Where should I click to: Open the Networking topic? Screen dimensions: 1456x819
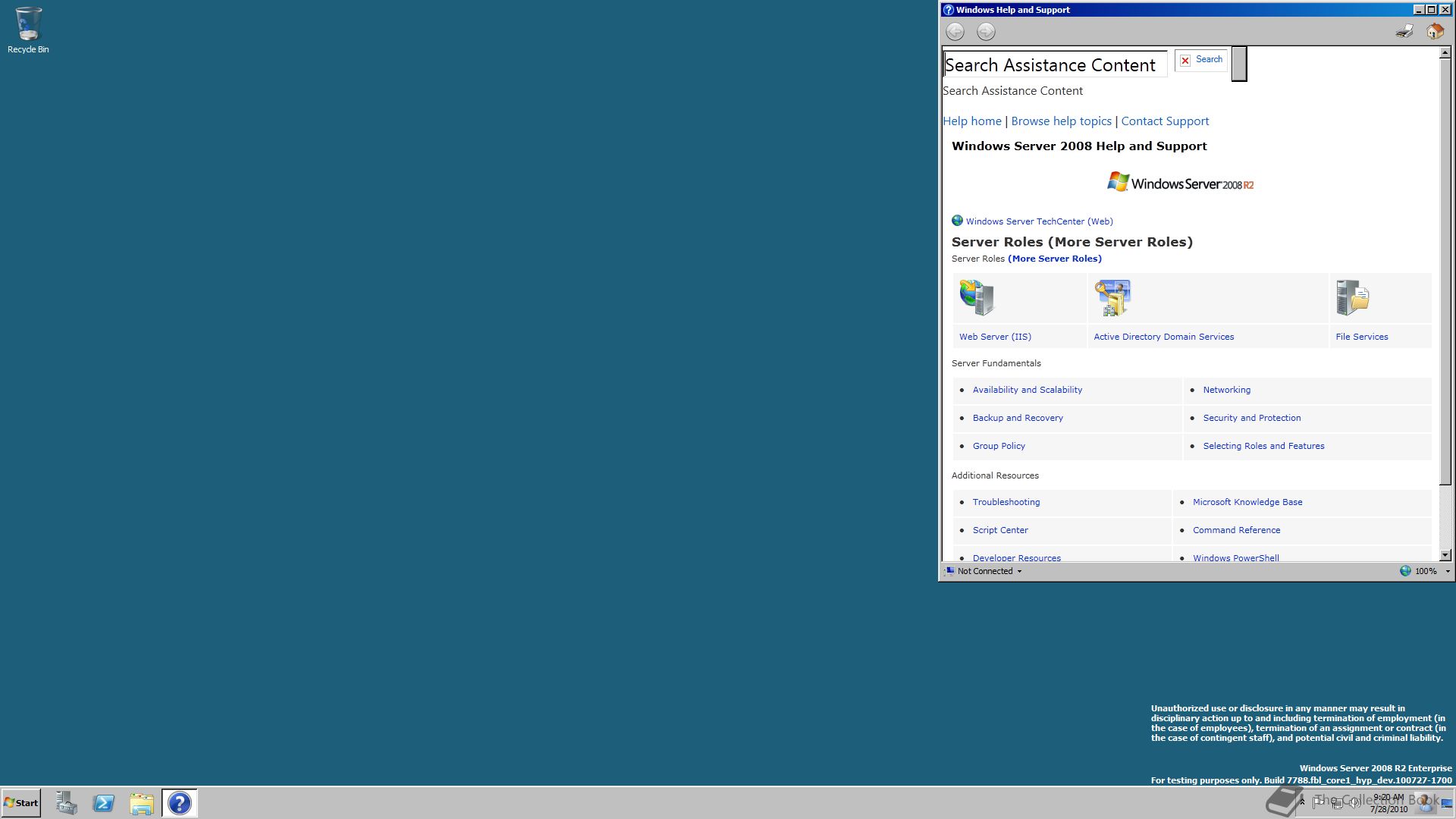tap(1226, 390)
